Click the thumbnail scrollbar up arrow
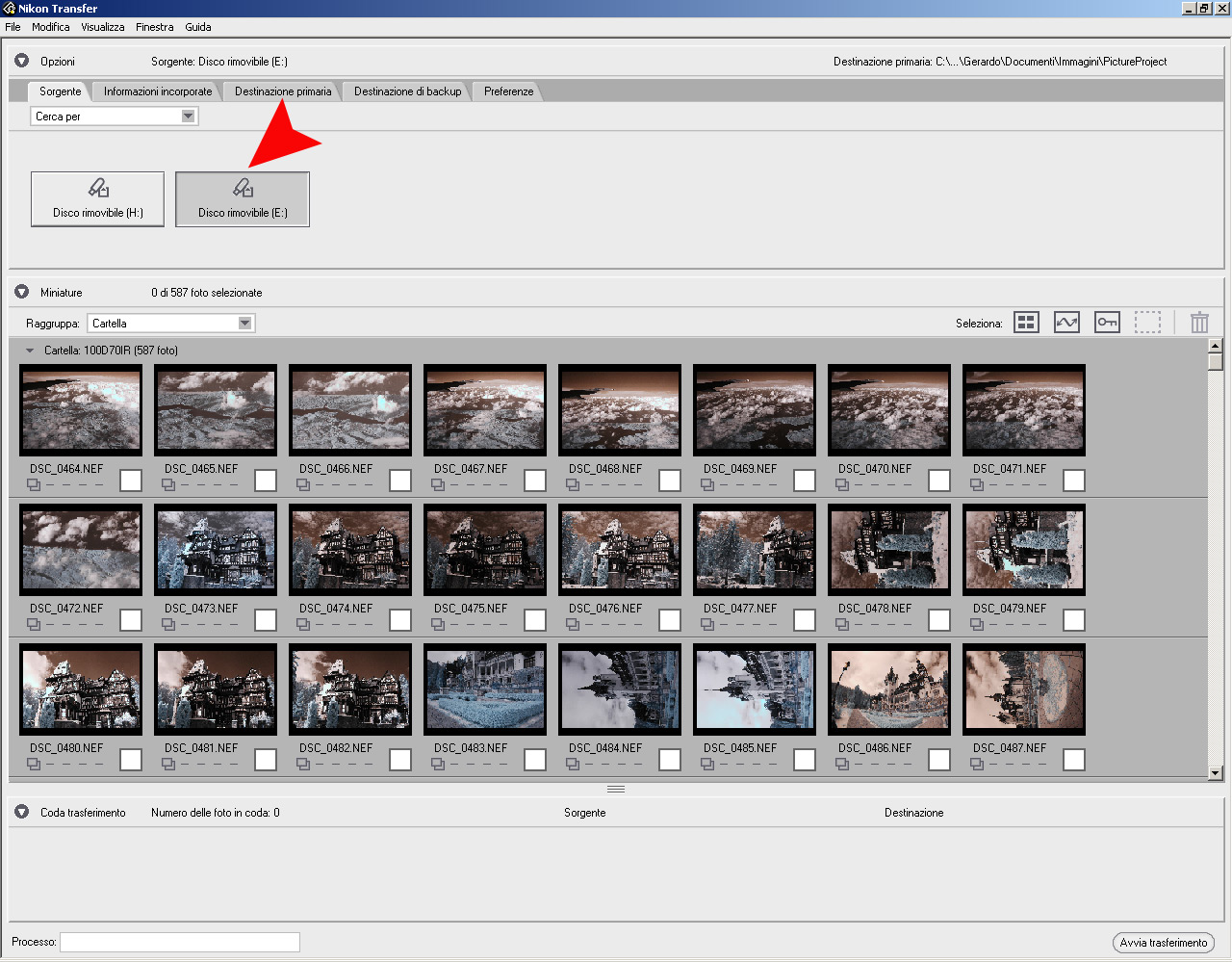The image size is (1232, 962). coord(1216,345)
